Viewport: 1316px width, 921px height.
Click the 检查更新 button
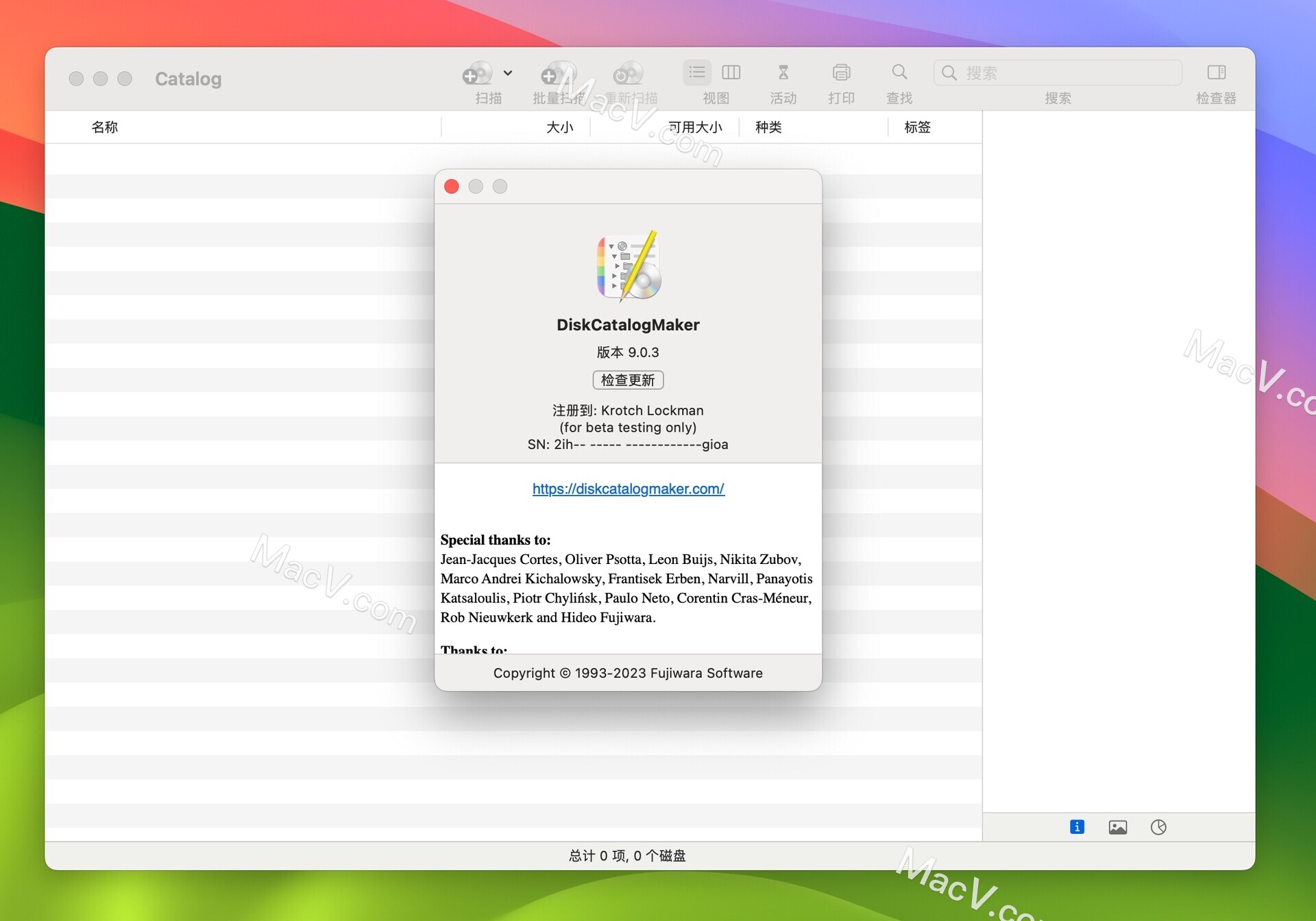pos(628,379)
